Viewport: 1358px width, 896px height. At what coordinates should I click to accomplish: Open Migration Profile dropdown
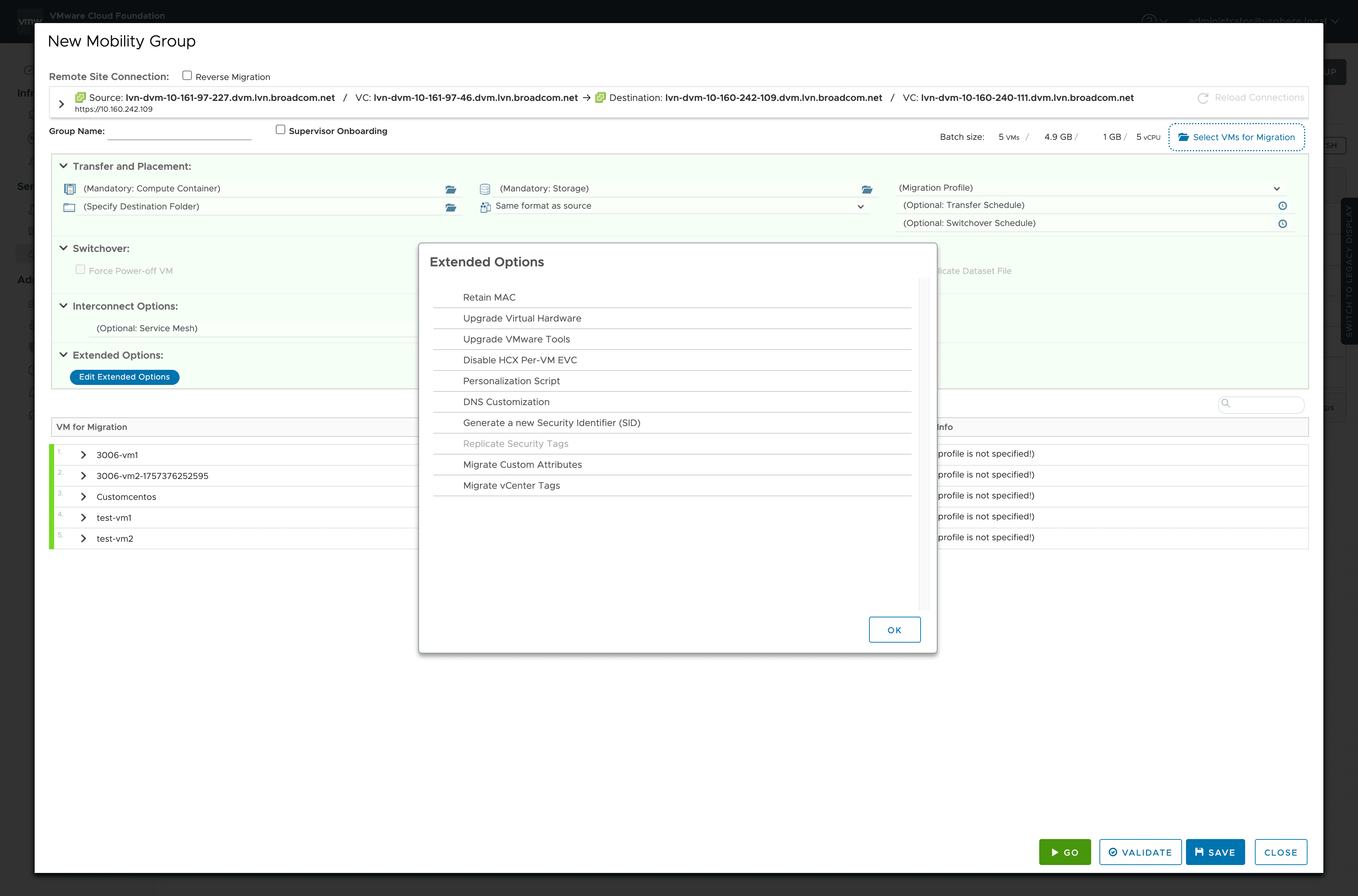click(1276, 188)
